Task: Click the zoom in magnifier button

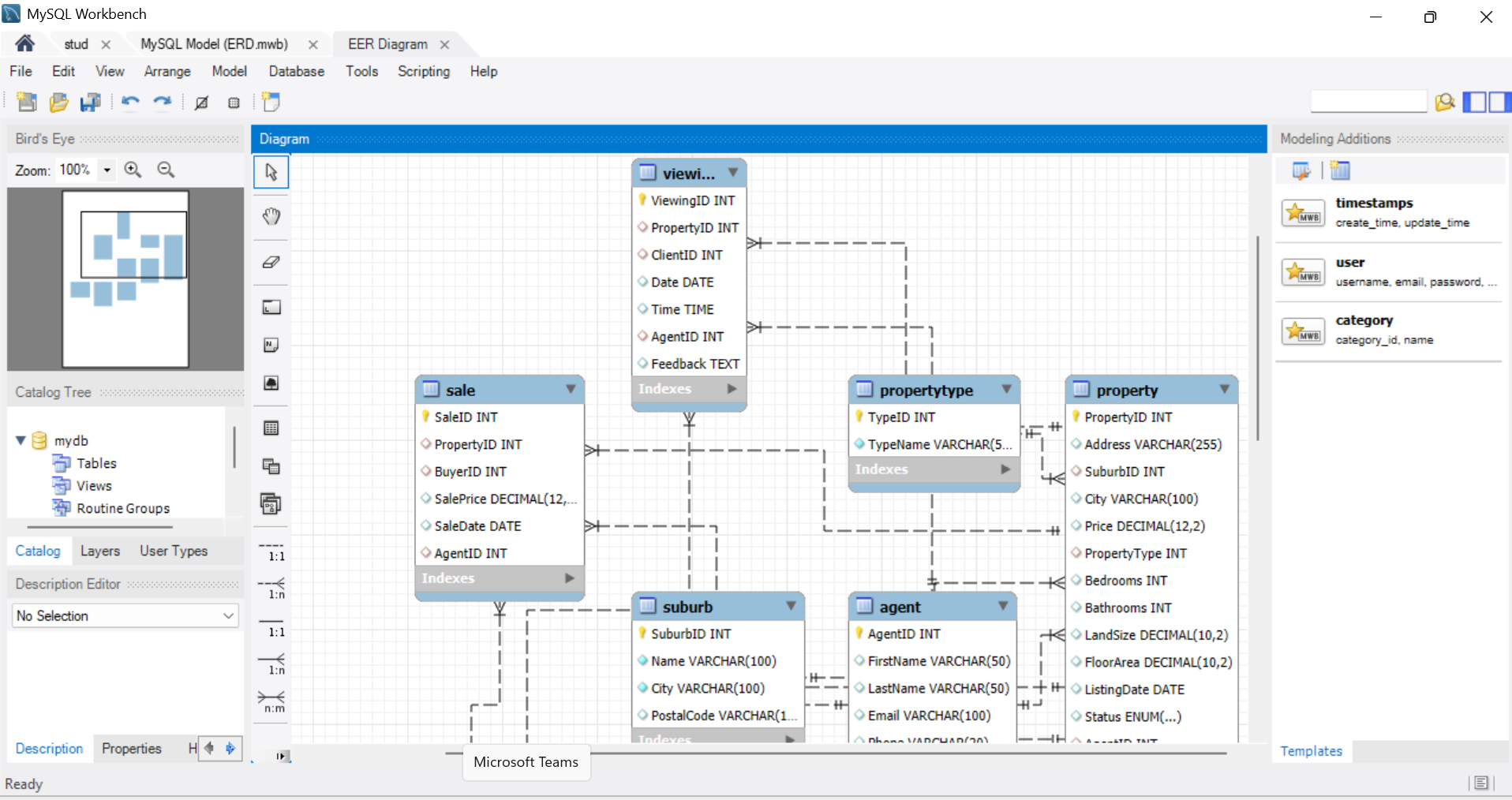Action: (x=133, y=170)
